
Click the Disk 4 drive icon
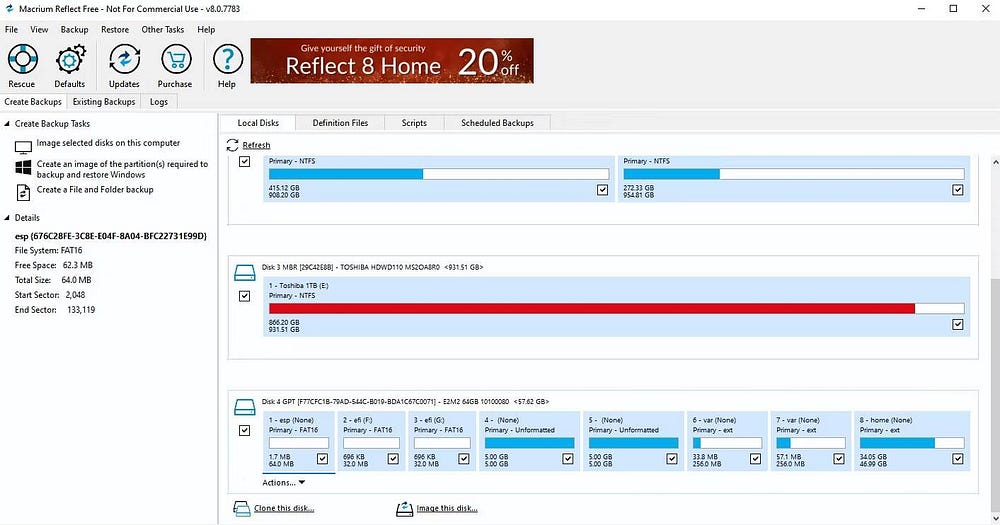244,407
